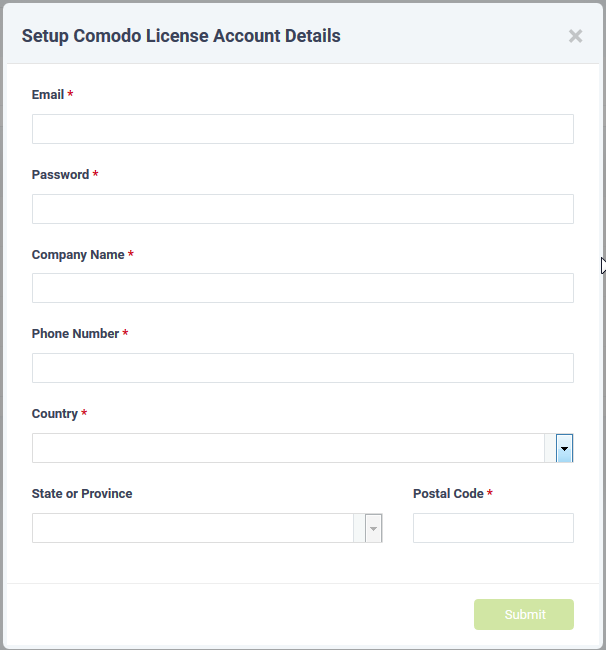Select the Company Name input field

[302, 288]
